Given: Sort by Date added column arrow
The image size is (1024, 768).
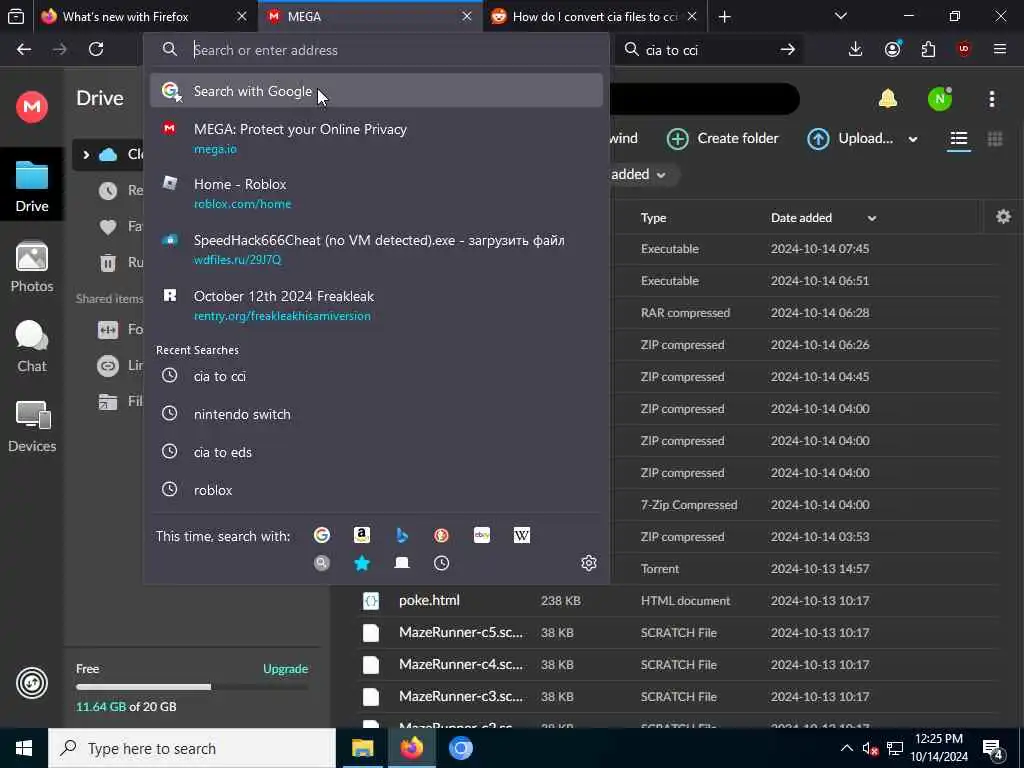Looking at the screenshot, I should pos(872,218).
